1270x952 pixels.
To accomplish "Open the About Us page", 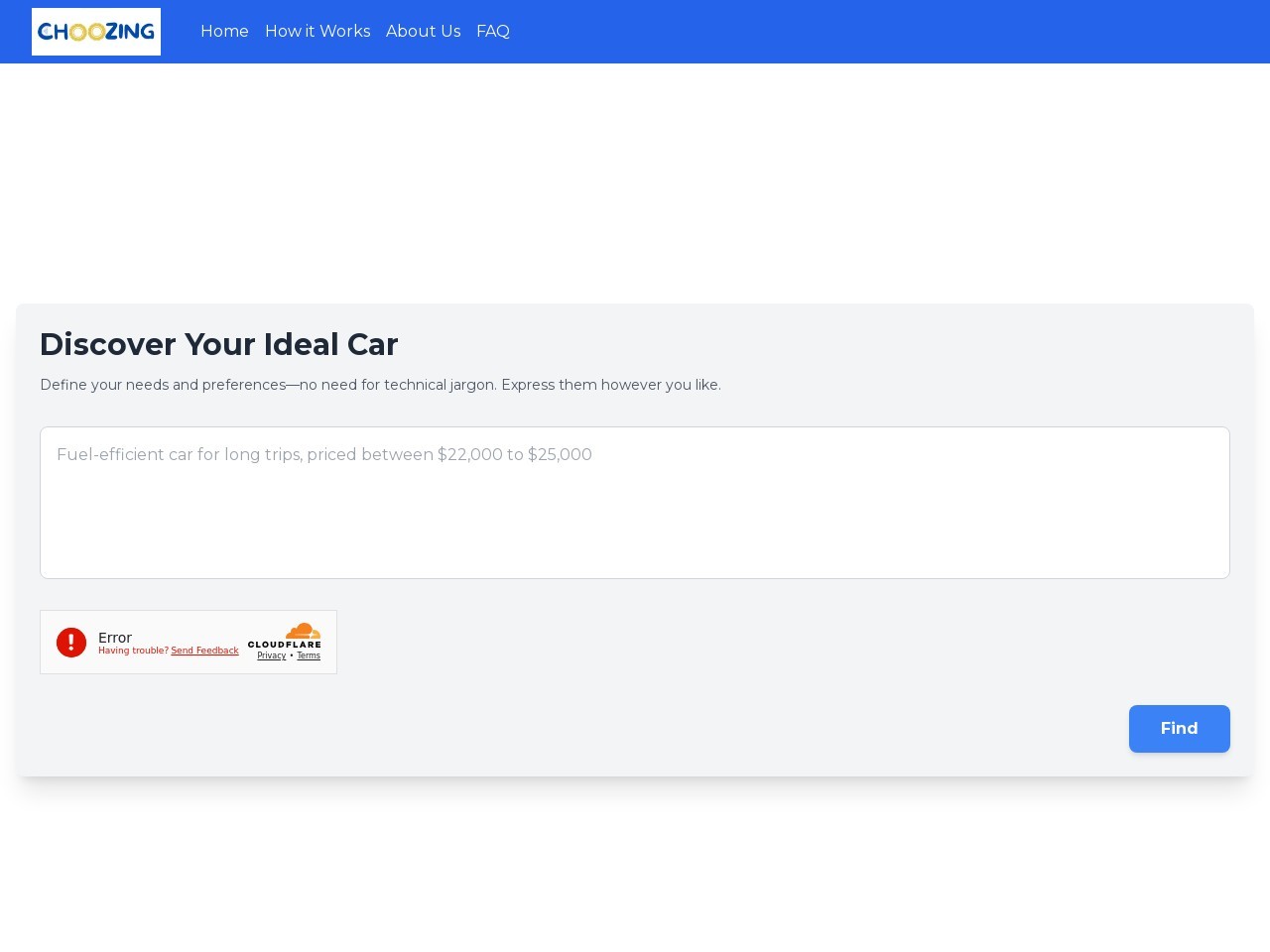I will click(x=424, y=32).
